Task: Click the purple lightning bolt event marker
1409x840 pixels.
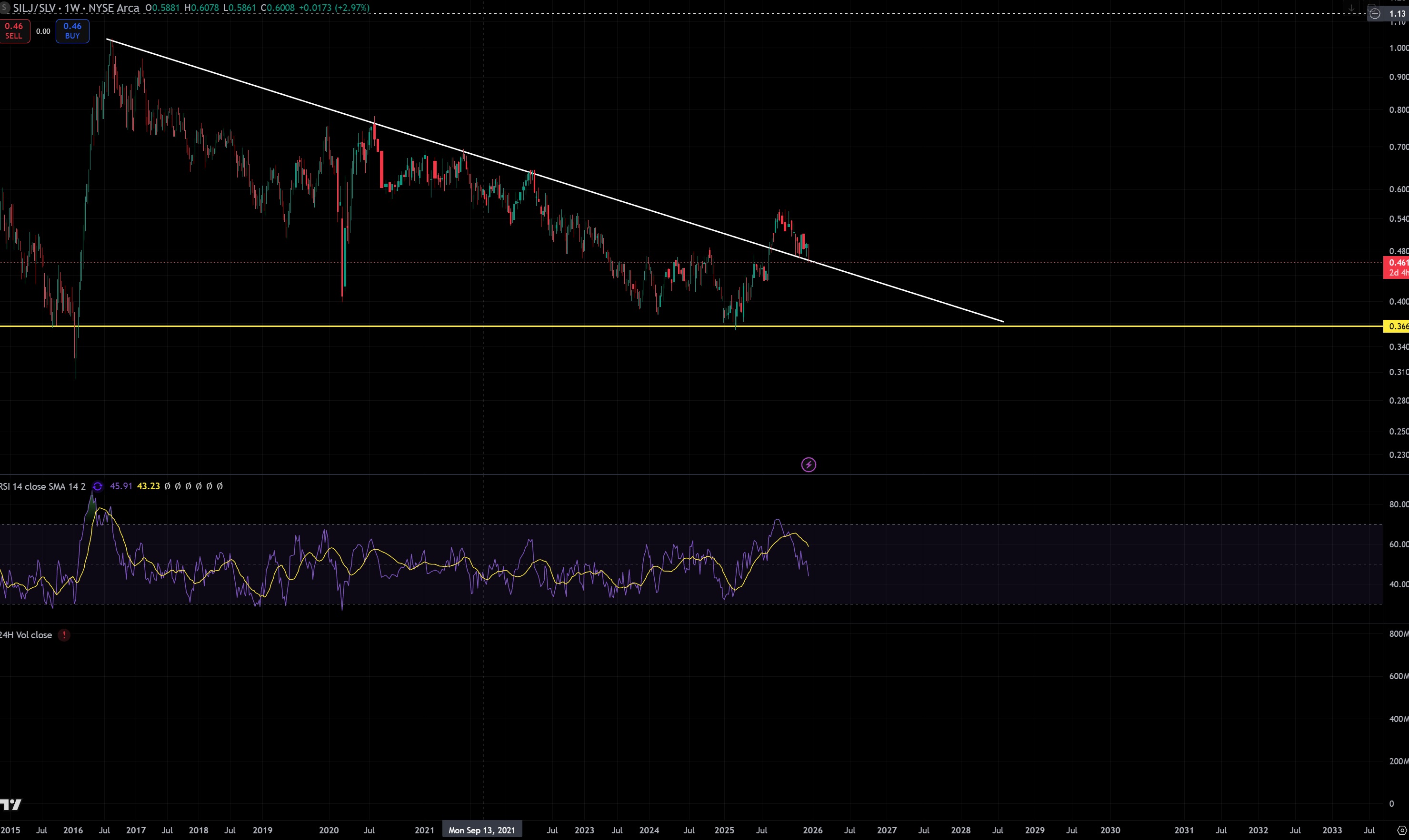Action: click(808, 464)
